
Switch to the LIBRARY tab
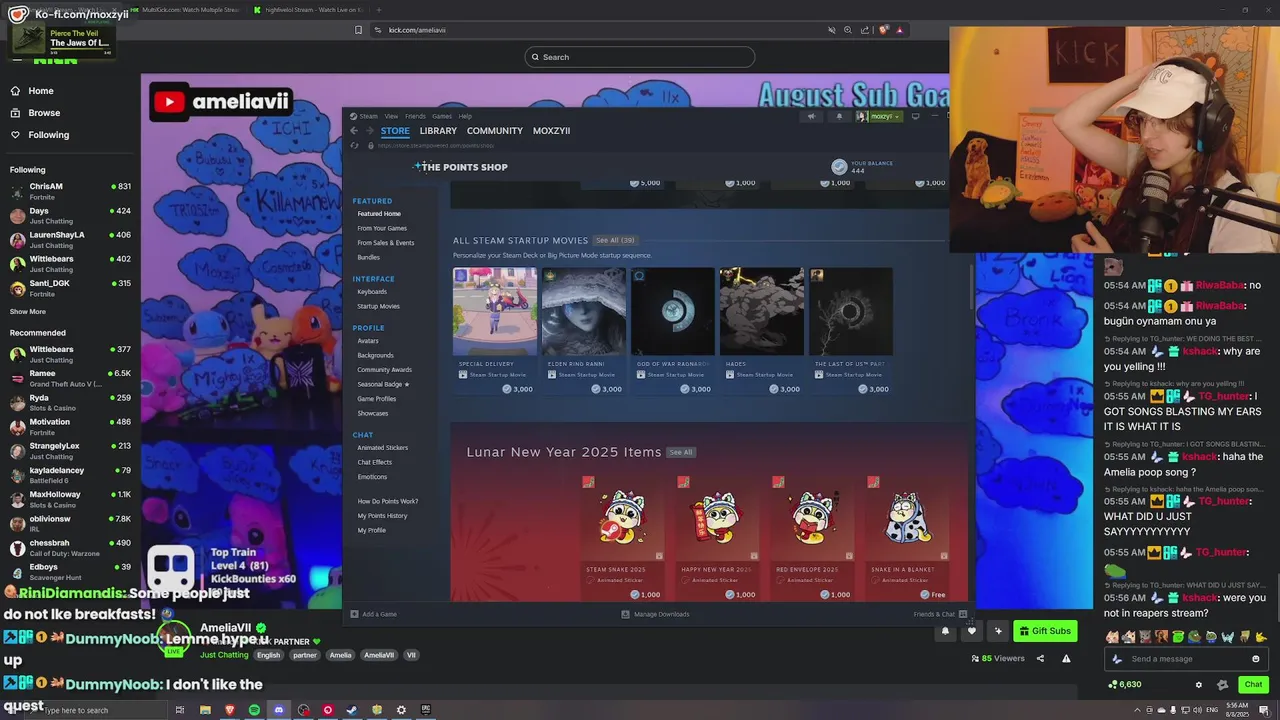pos(438,131)
